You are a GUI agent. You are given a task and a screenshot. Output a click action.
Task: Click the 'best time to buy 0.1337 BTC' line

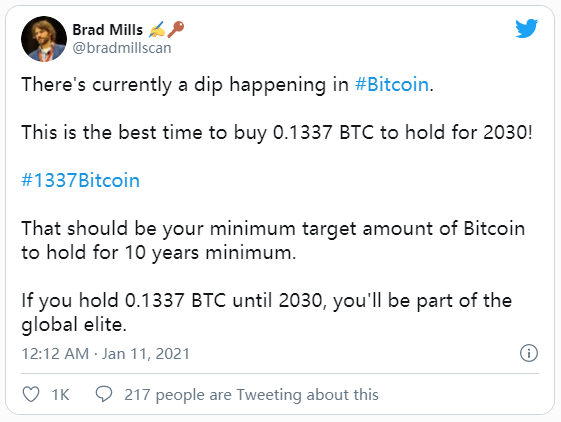click(x=277, y=132)
